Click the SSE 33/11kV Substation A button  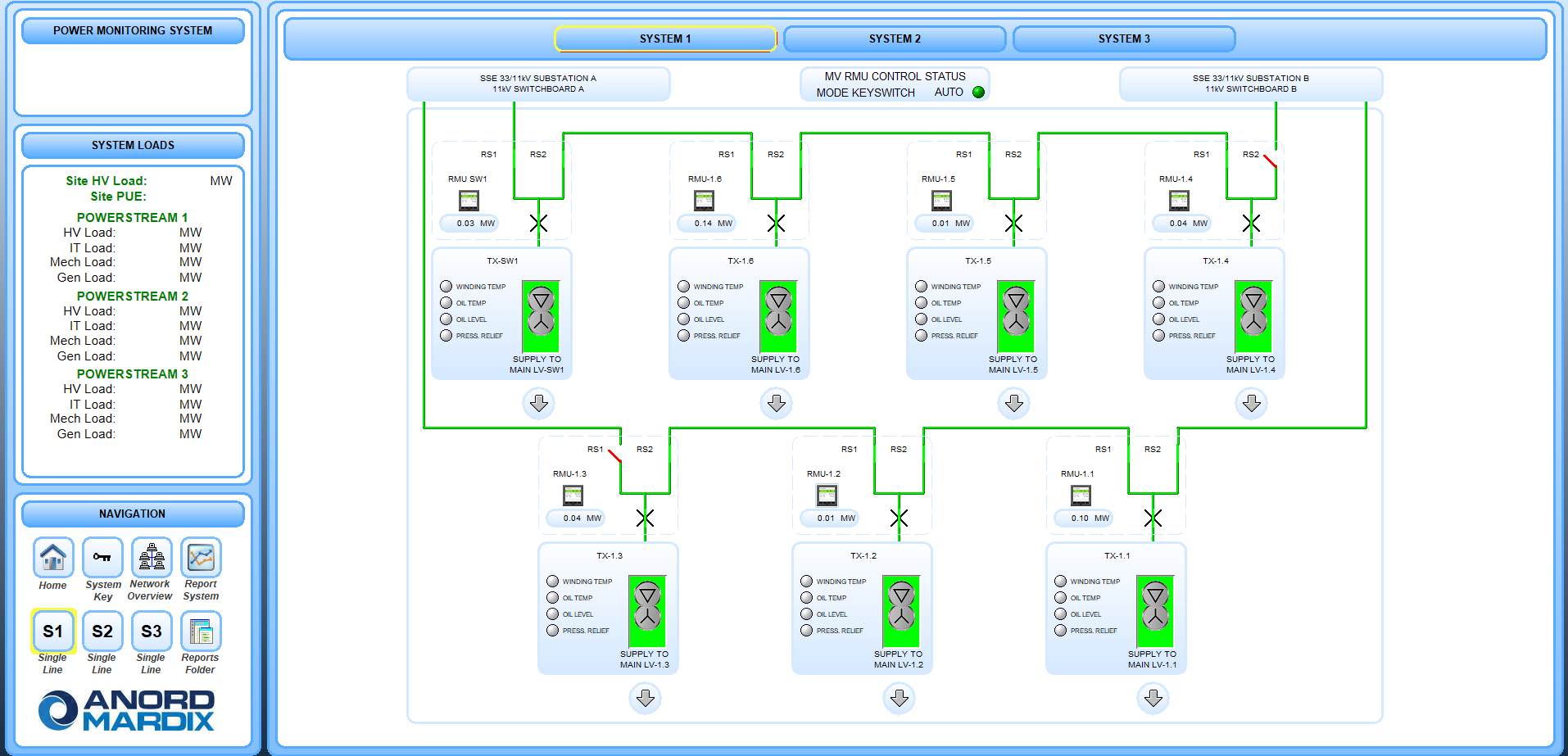click(538, 84)
